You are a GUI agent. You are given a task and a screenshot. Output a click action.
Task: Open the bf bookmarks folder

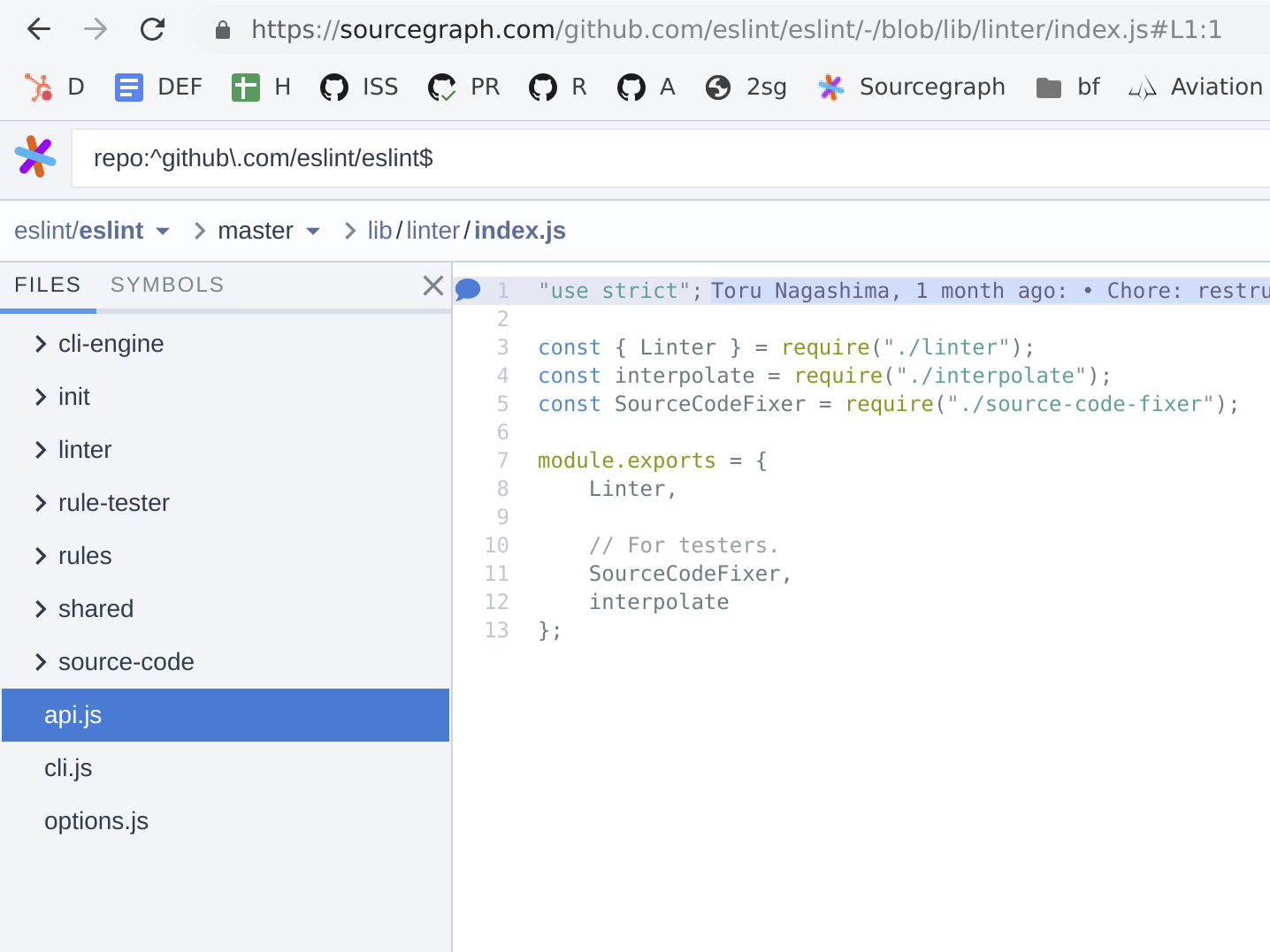1067,87
